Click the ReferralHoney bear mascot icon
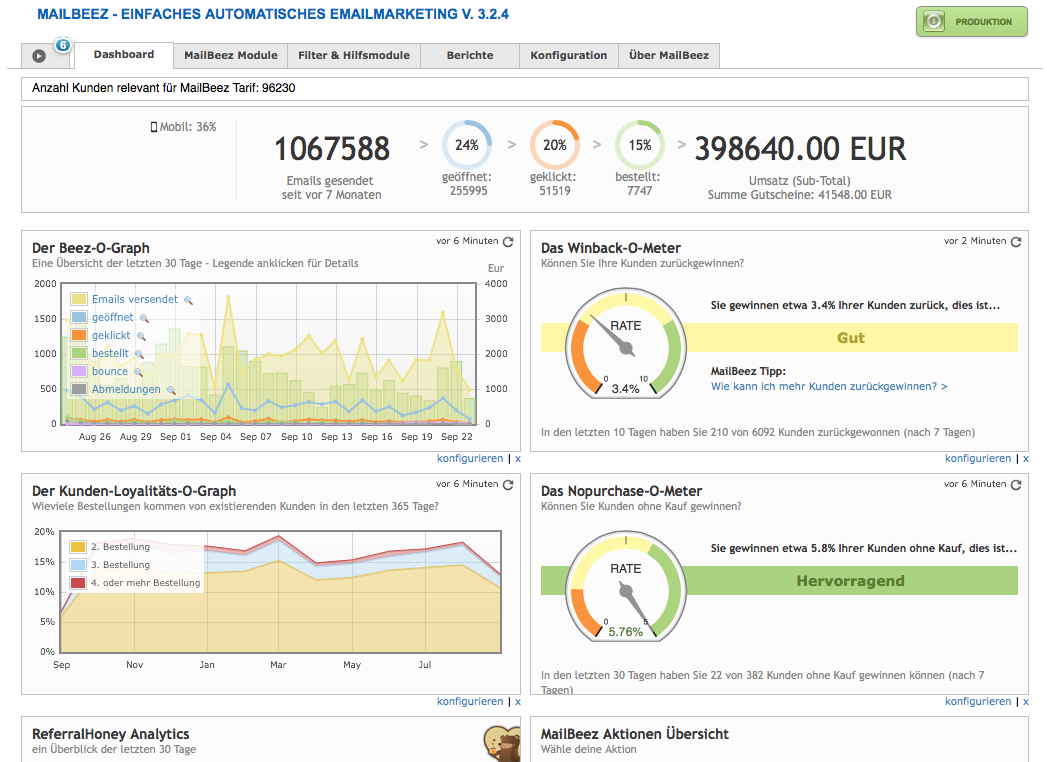The image size is (1047, 762). 502,743
